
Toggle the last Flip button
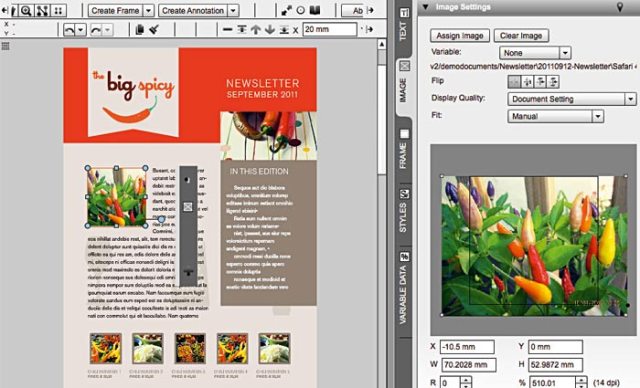click(553, 82)
